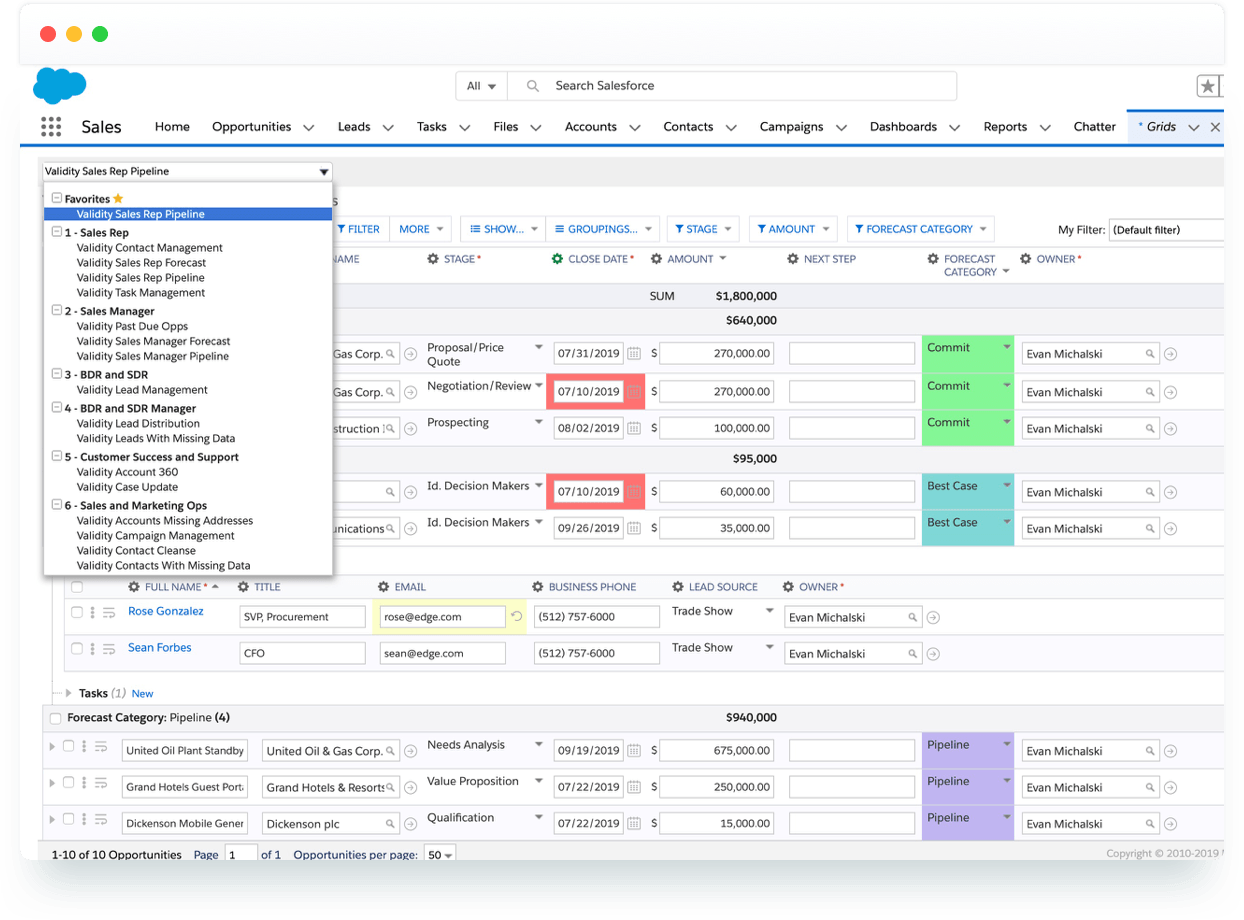Click the gear icon on BUSINESS PHONE column
Image resolution: width=1244 pixels, height=920 pixels.
point(538,587)
